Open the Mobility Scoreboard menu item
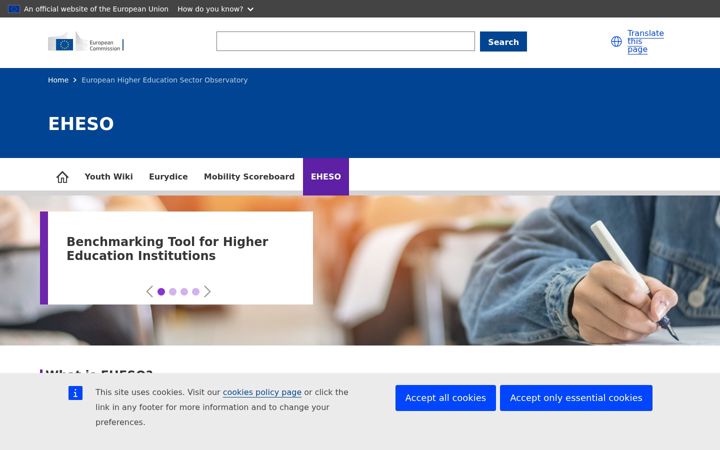This screenshot has width=720, height=450. point(249,177)
